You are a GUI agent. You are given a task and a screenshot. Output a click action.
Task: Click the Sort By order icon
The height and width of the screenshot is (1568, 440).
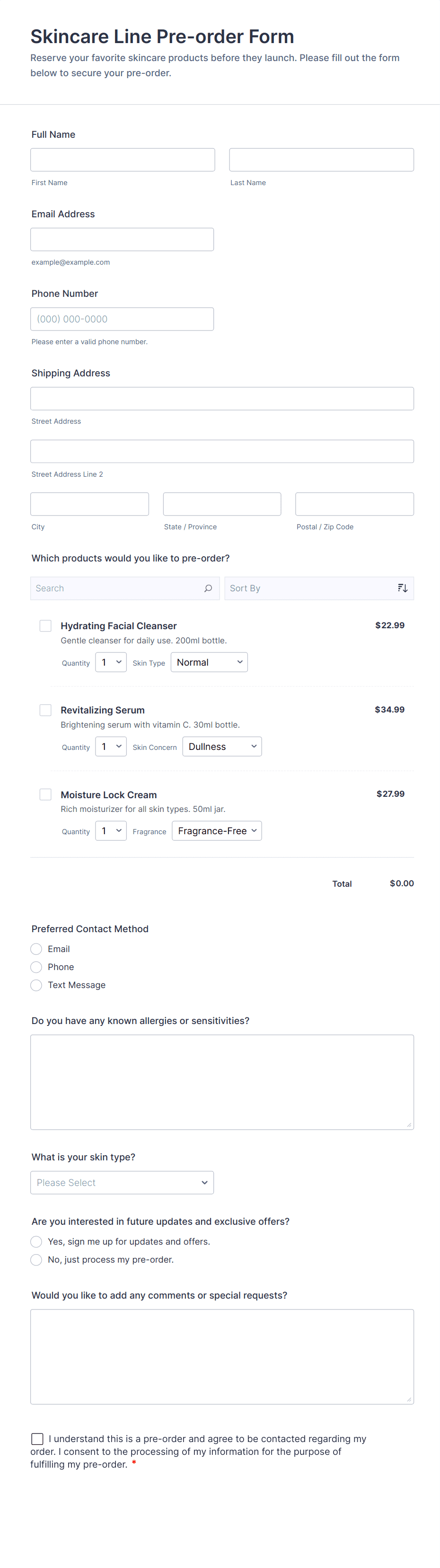[402, 588]
